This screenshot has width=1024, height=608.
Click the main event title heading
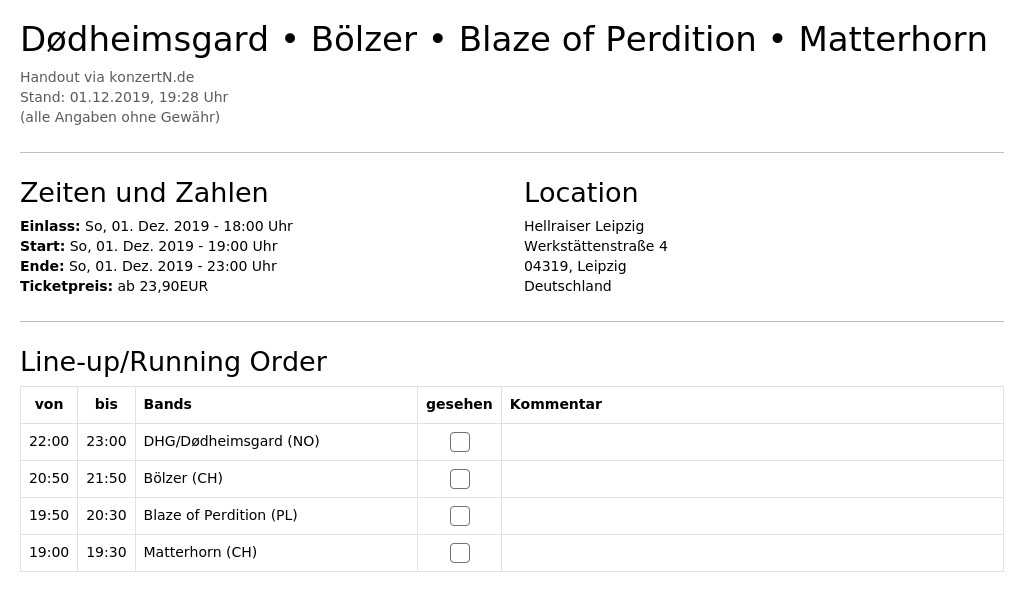tap(504, 39)
